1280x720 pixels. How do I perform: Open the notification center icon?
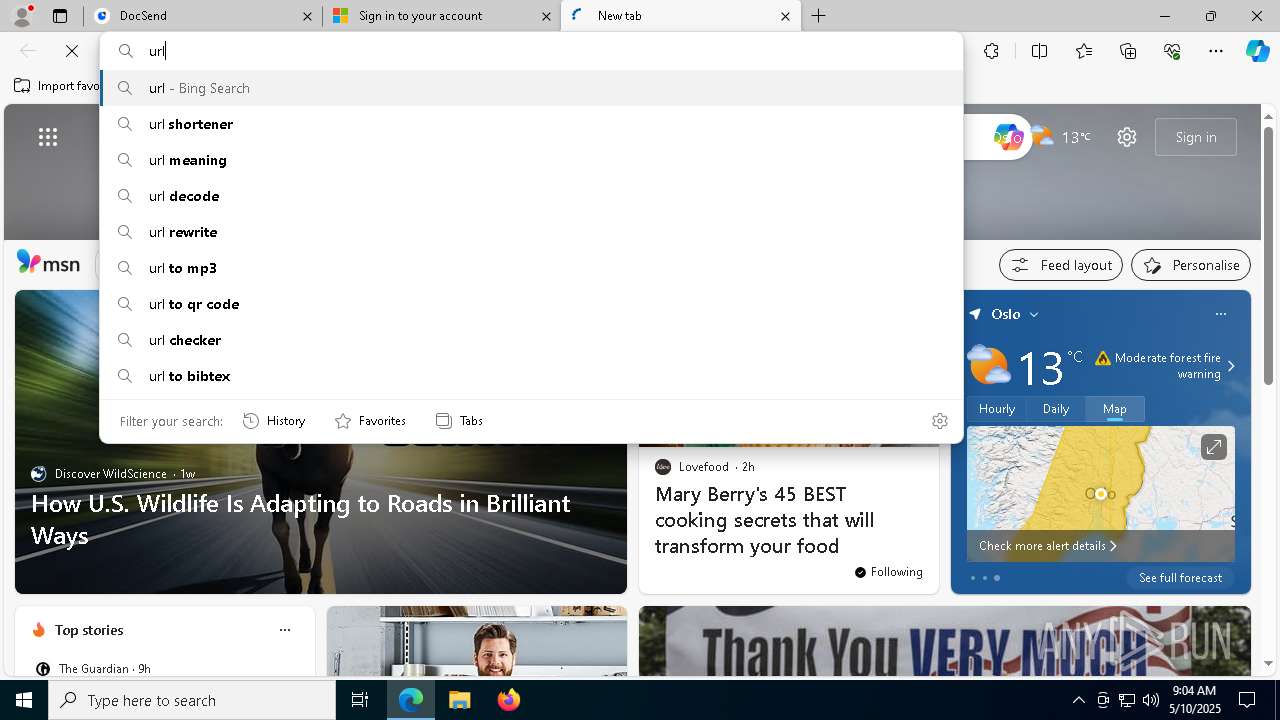(x=1247, y=700)
